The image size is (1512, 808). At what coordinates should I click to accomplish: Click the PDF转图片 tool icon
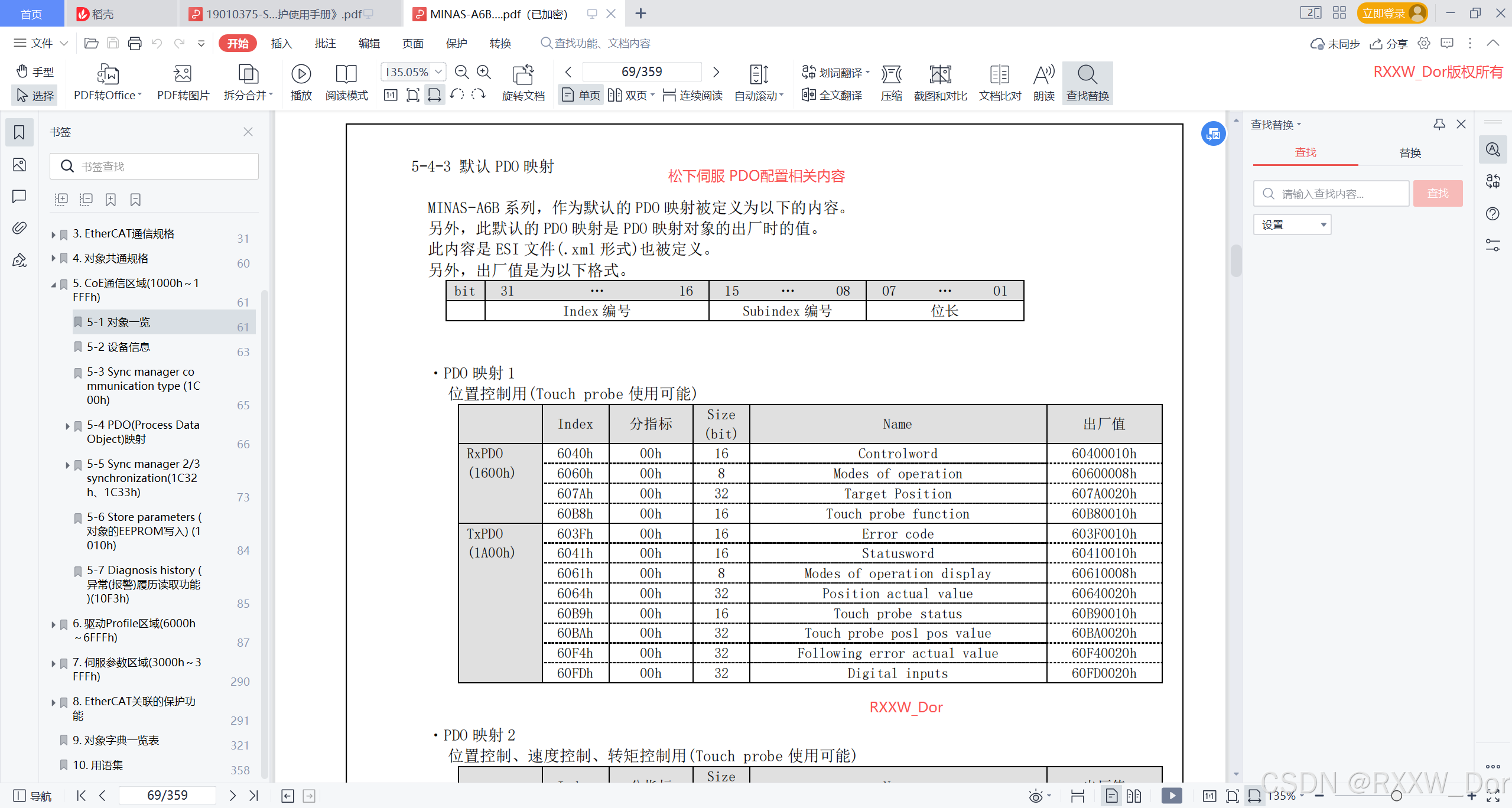click(x=183, y=74)
